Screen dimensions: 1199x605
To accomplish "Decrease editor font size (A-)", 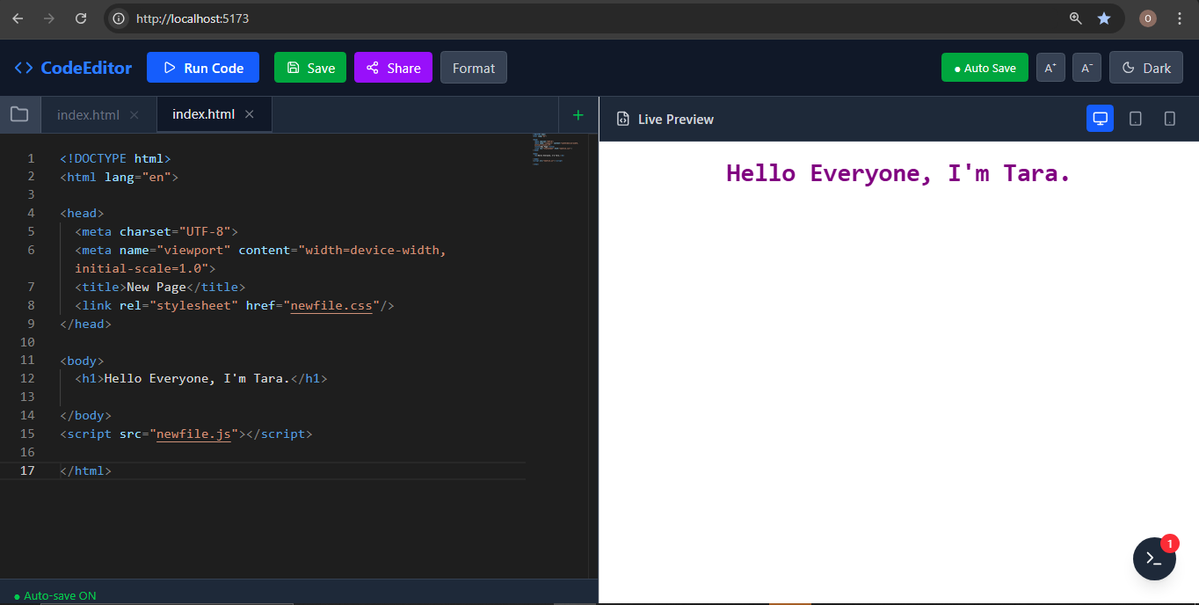I will pos(1087,67).
